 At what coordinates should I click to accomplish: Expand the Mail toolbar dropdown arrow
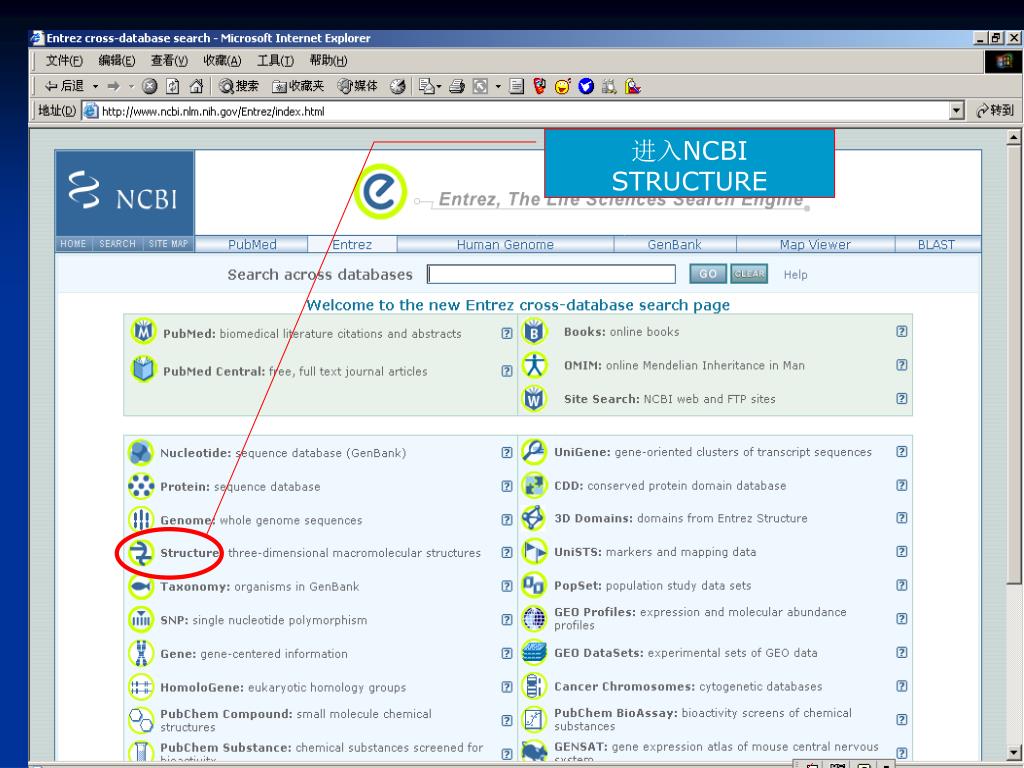(438, 86)
